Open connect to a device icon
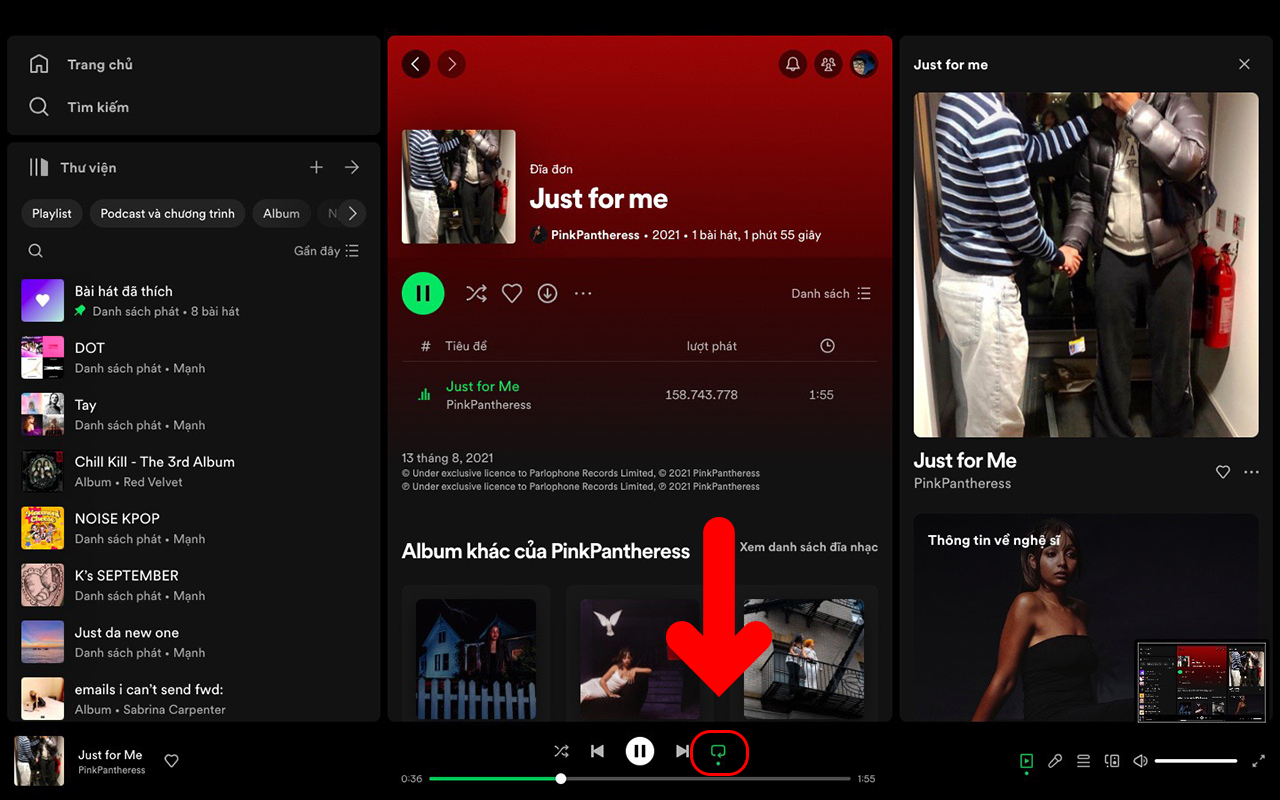The width and height of the screenshot is (1280, 800). pyautogui.click(x=1111, y=761)
